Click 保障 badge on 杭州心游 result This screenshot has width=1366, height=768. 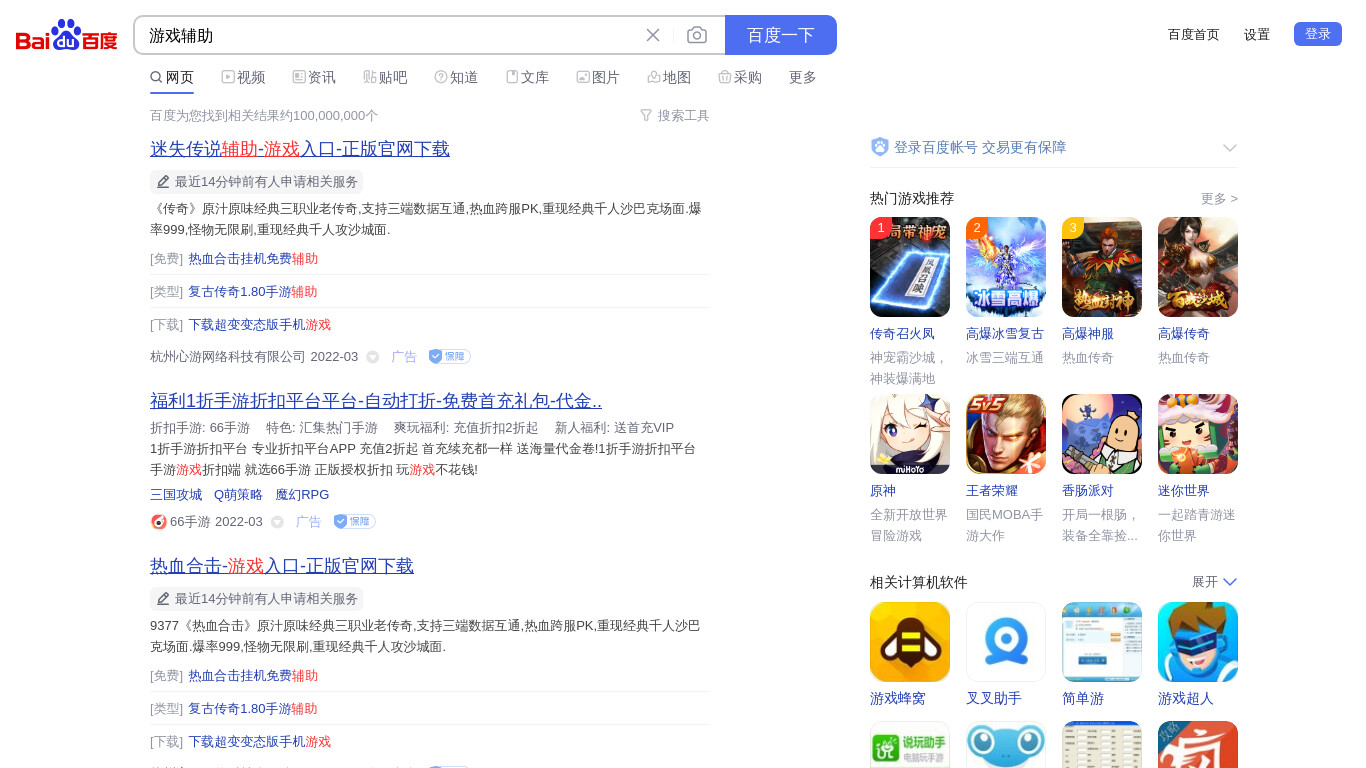point(449,356)
